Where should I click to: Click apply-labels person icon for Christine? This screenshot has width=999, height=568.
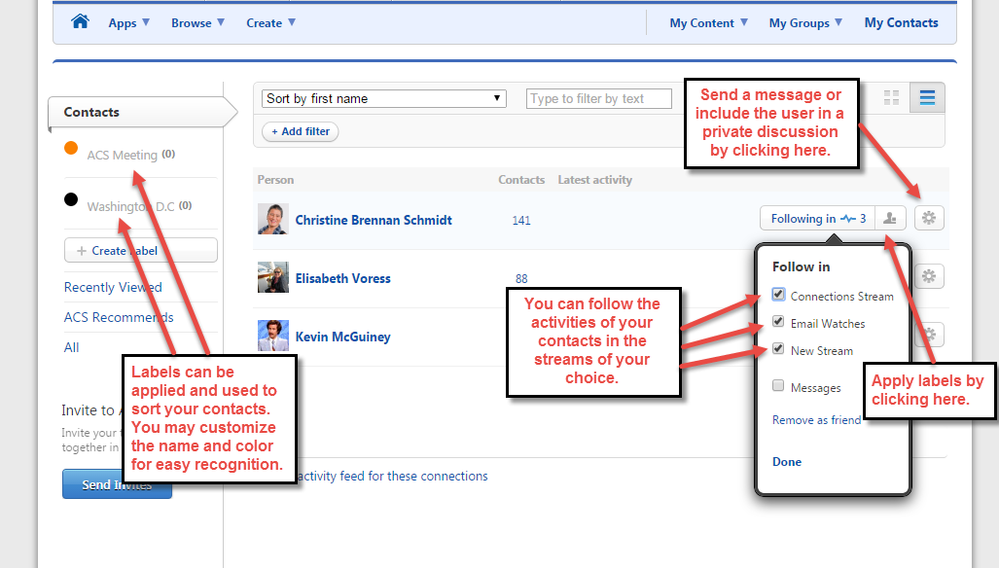(x=890, y=219)
